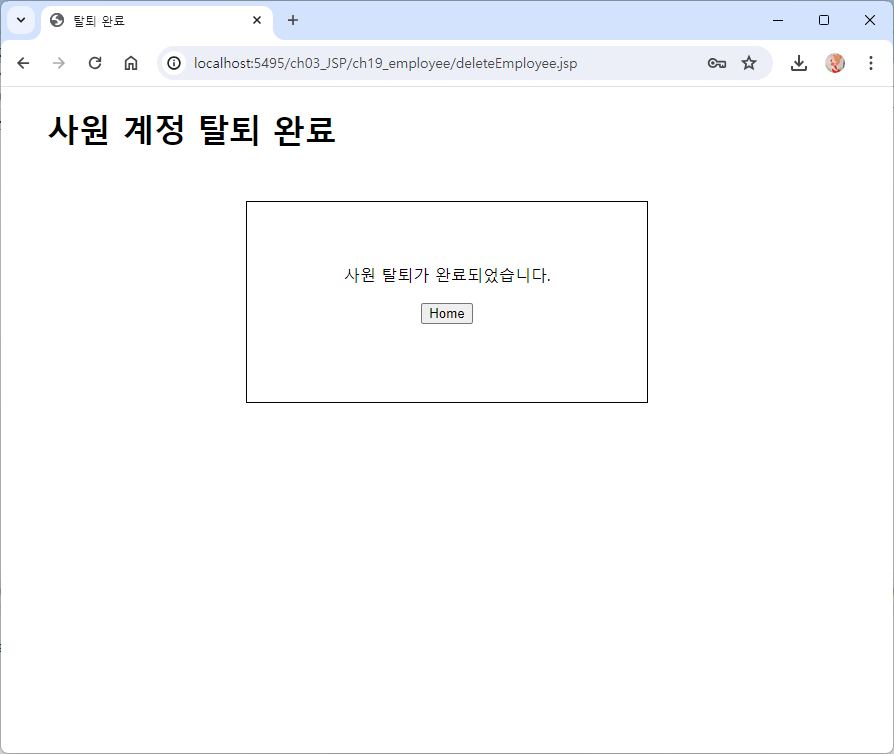Close the 탈퇴 완료 tab
The width and height of the screenshot is (894, 754).
(257, 21)
